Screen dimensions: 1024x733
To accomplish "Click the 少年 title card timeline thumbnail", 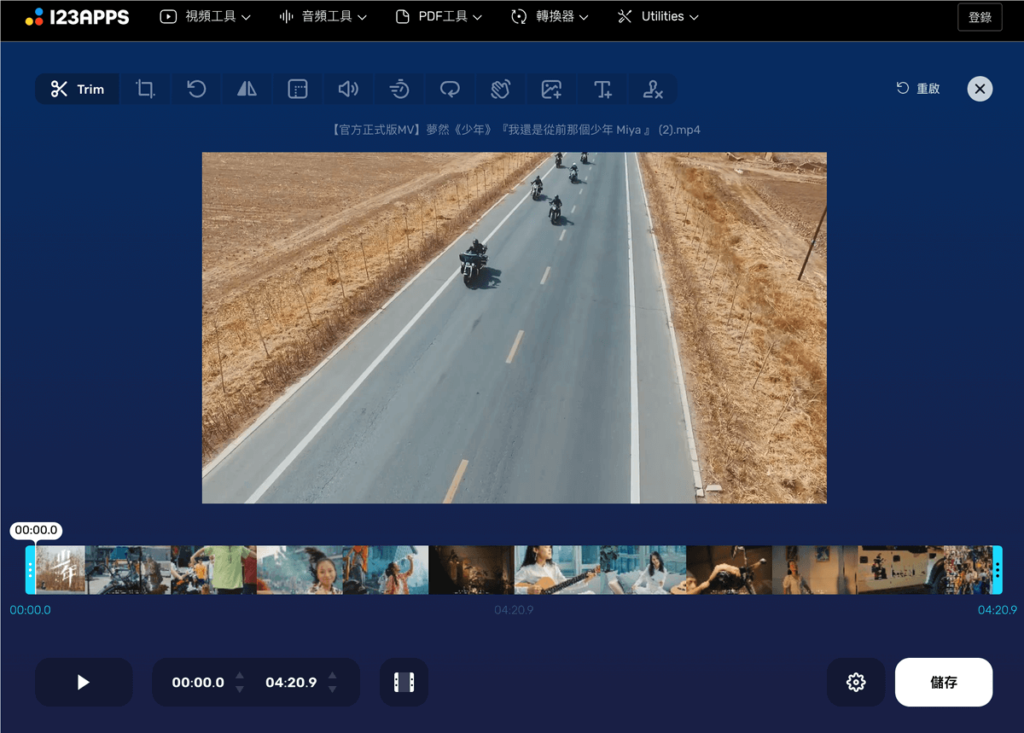I will (60, 570).
